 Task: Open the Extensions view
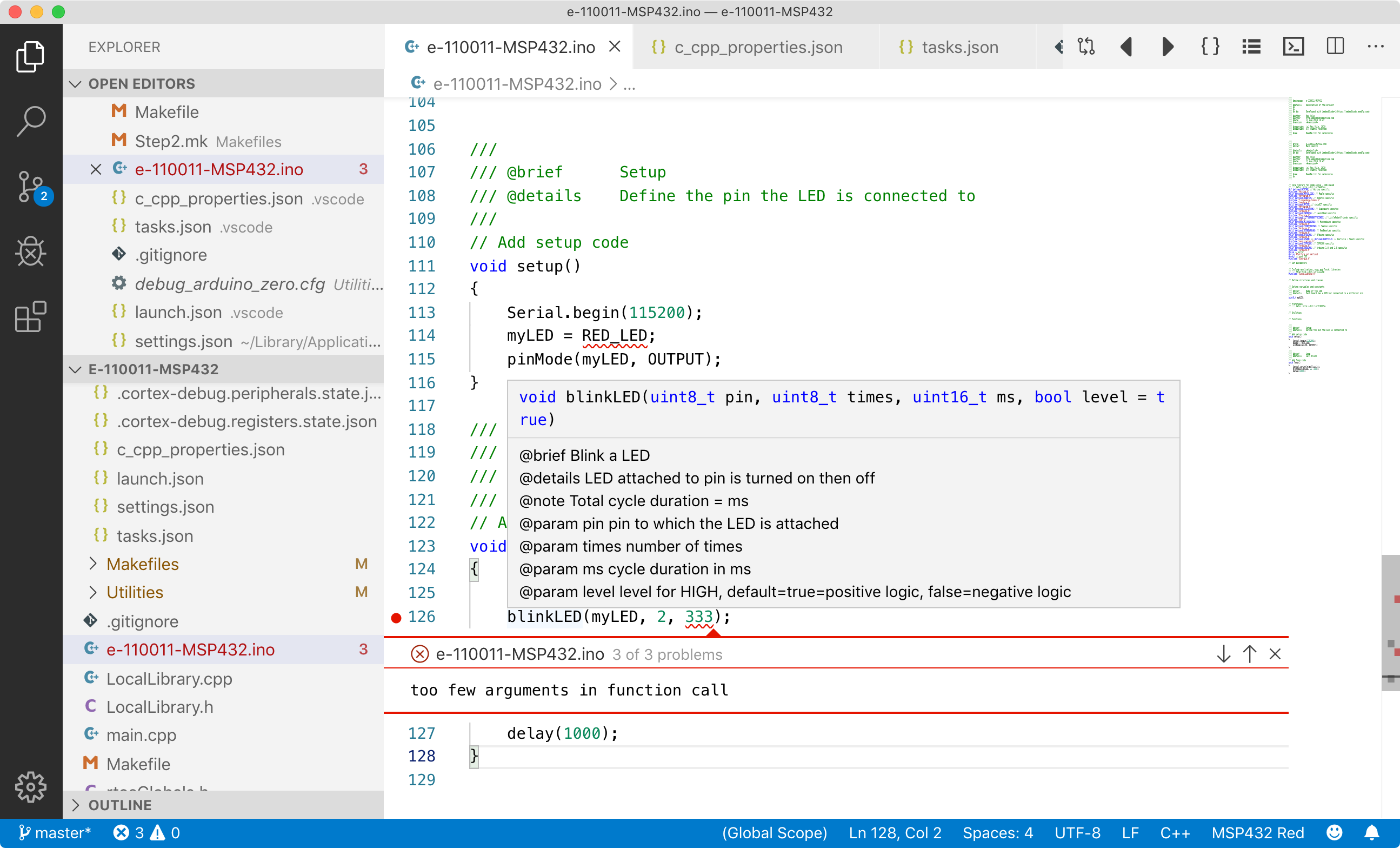coord(31,316)
